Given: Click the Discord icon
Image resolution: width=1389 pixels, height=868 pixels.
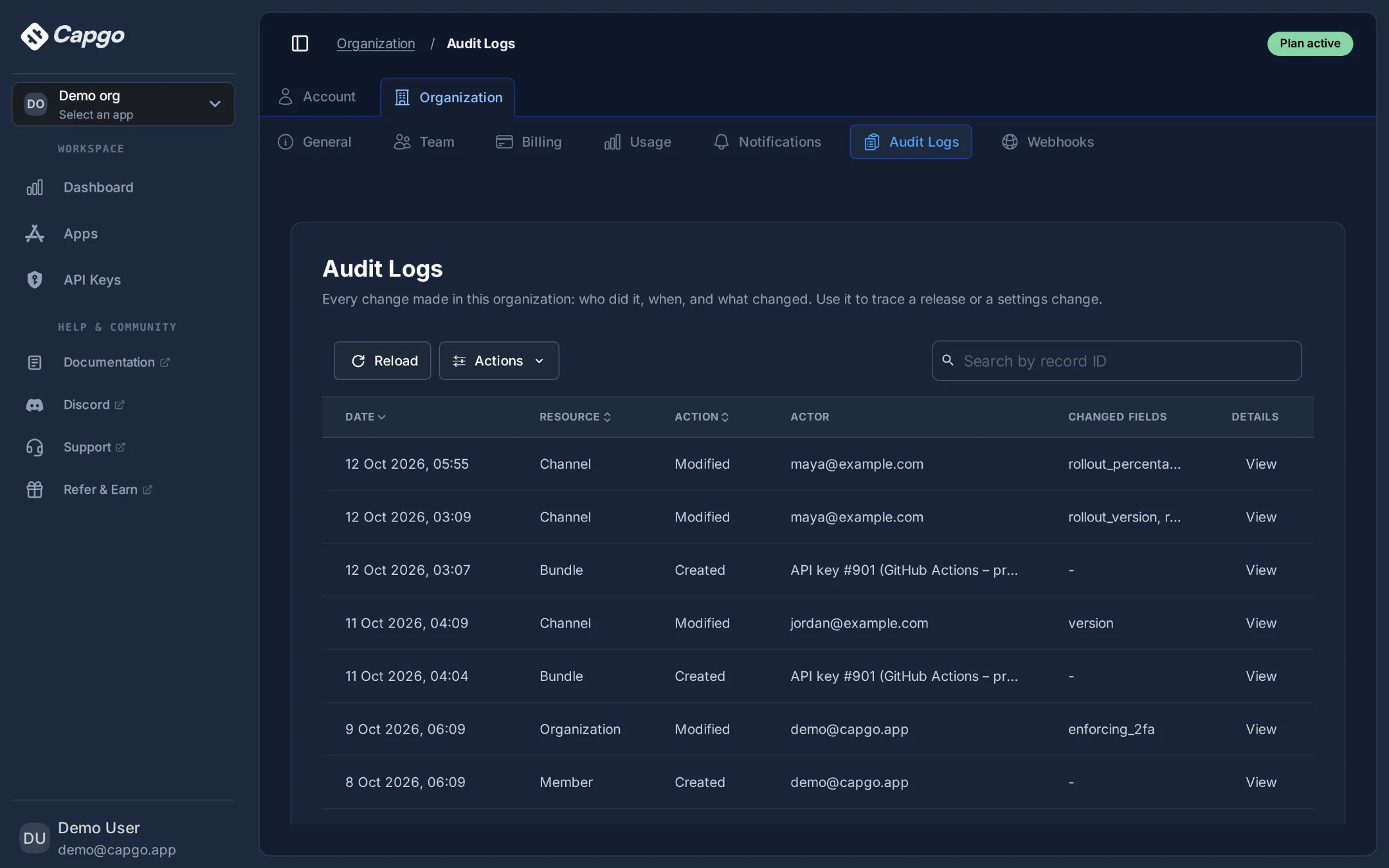Looking at the screenshot, I should coord(35,405).
